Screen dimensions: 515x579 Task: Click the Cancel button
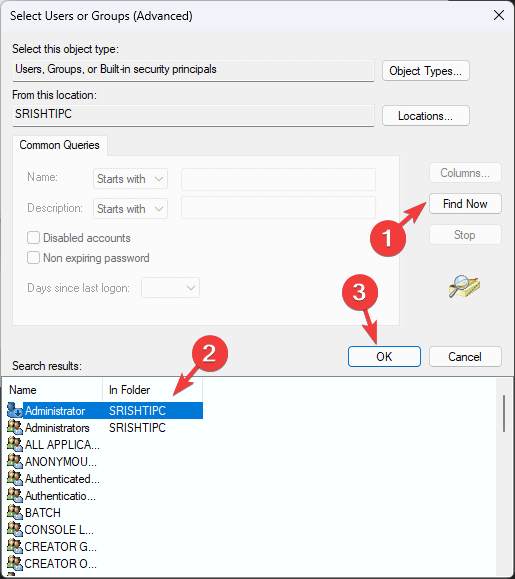click(x=465, y=356)
